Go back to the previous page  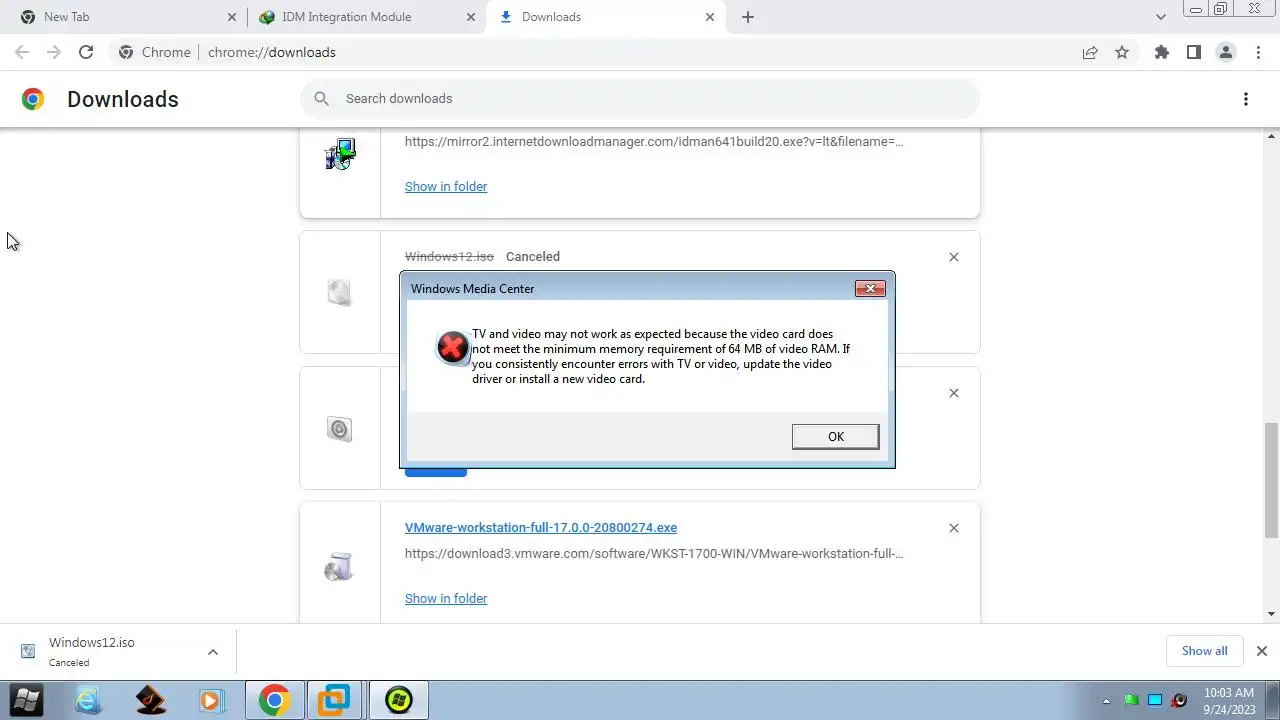[x=22, y=52]
